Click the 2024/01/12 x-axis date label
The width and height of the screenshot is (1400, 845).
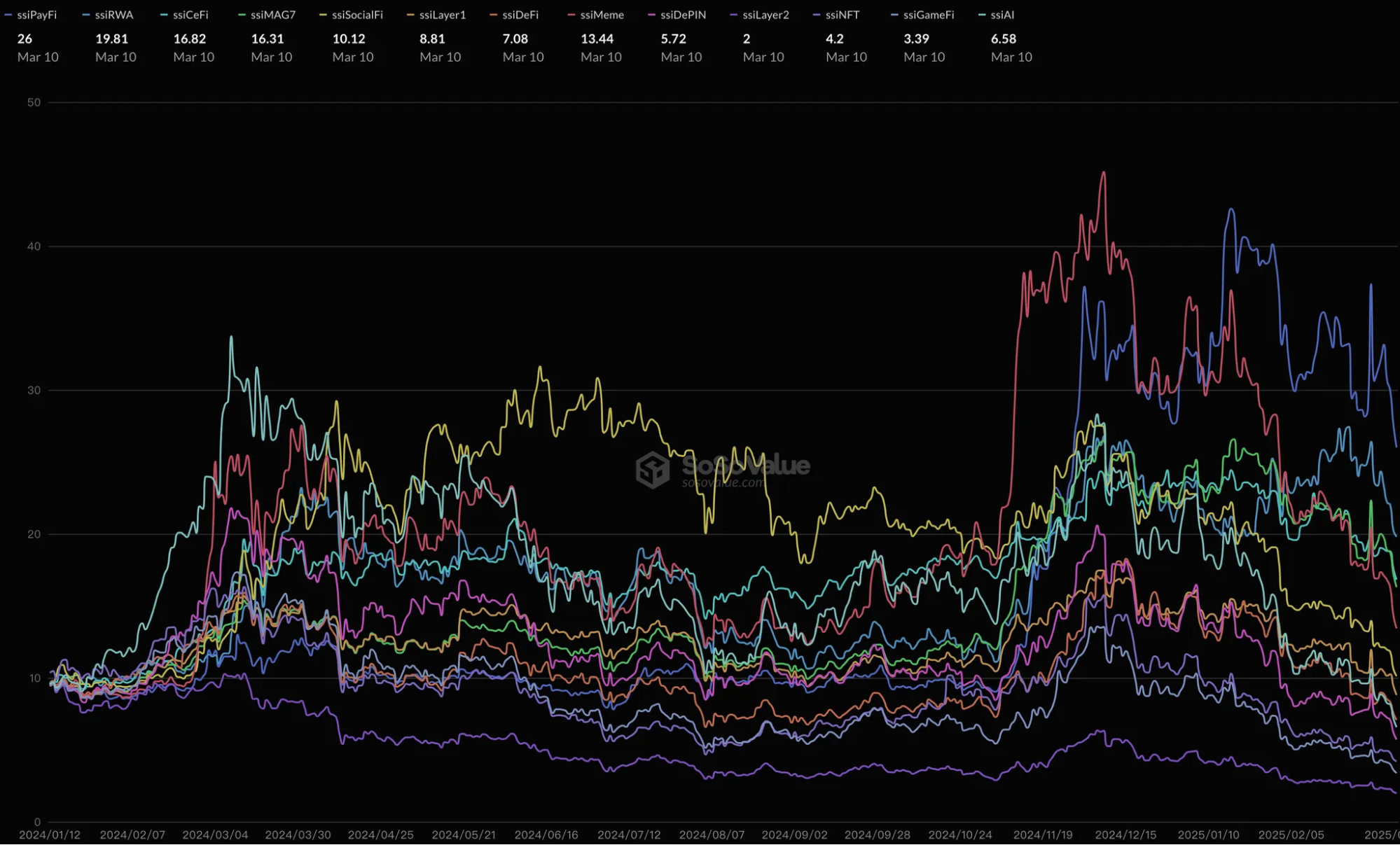pos(50,834)
